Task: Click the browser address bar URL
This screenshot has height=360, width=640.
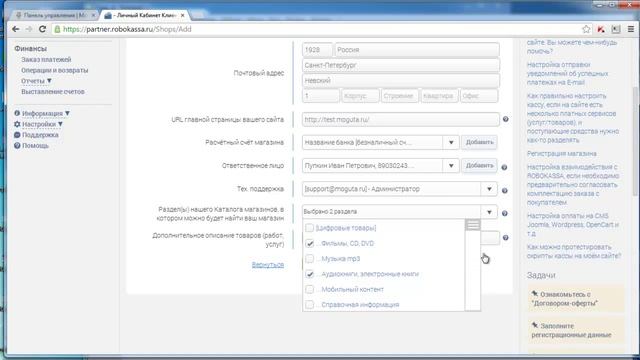Action: point(127,29)
